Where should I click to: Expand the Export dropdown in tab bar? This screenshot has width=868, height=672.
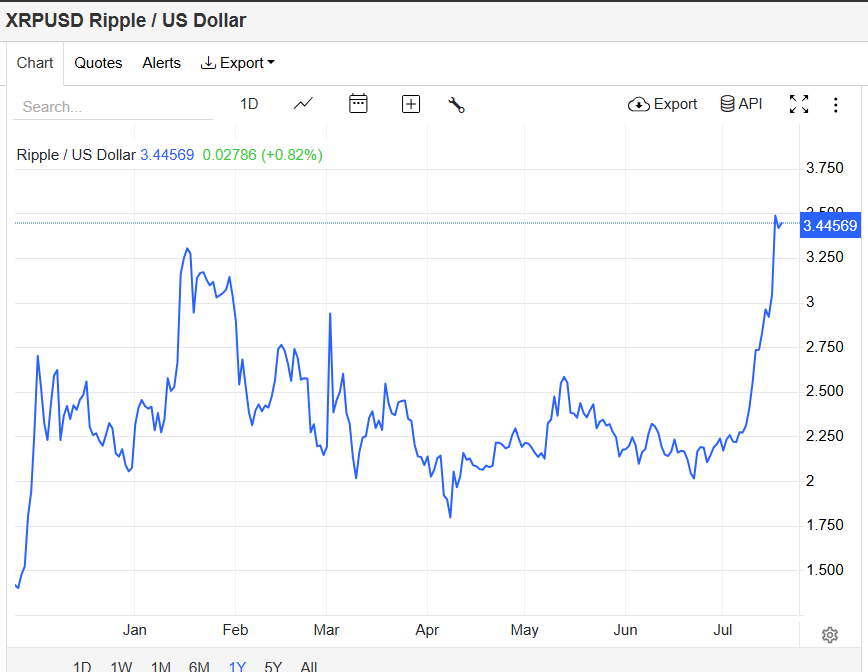click(237, 63)
